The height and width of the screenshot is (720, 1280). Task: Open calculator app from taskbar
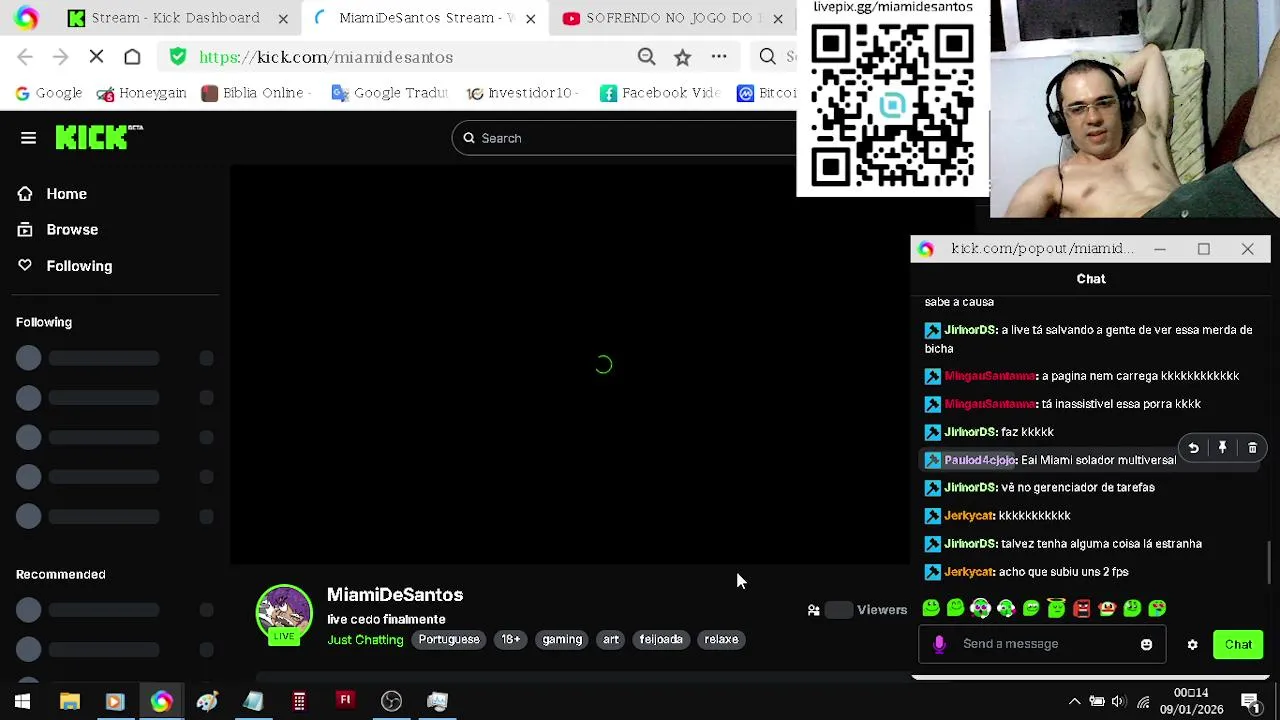point(299,701)
